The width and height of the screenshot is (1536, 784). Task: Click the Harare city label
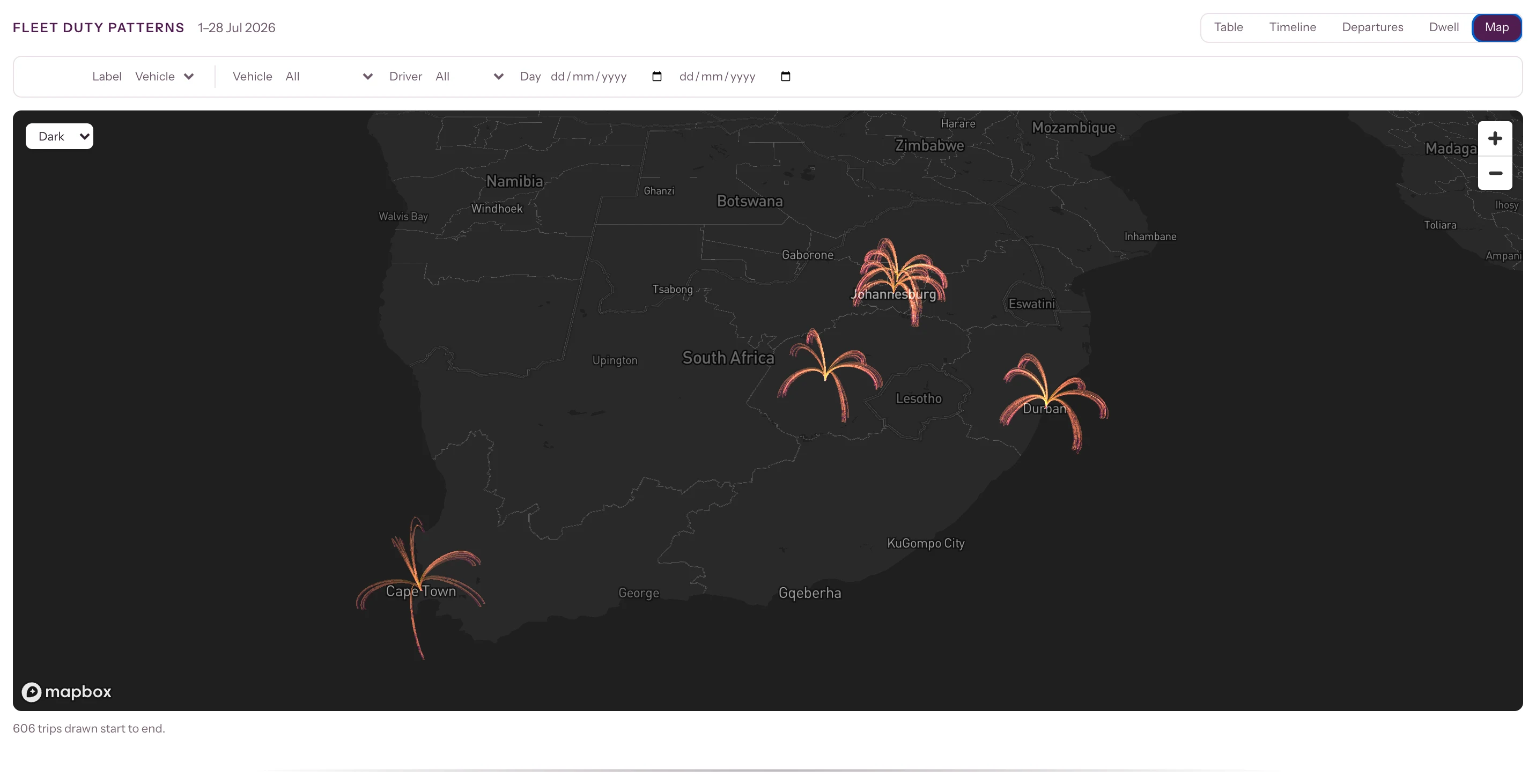tap(958, 123)
